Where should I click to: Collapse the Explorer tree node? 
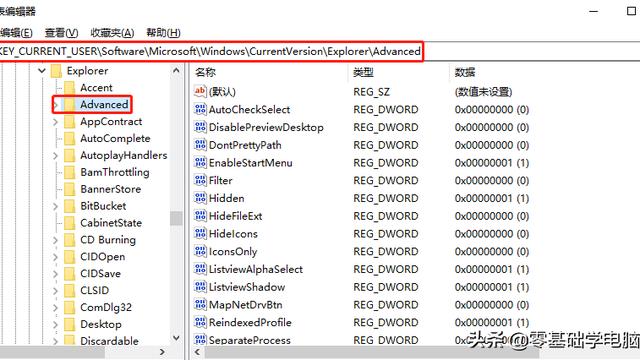point(42,71)
